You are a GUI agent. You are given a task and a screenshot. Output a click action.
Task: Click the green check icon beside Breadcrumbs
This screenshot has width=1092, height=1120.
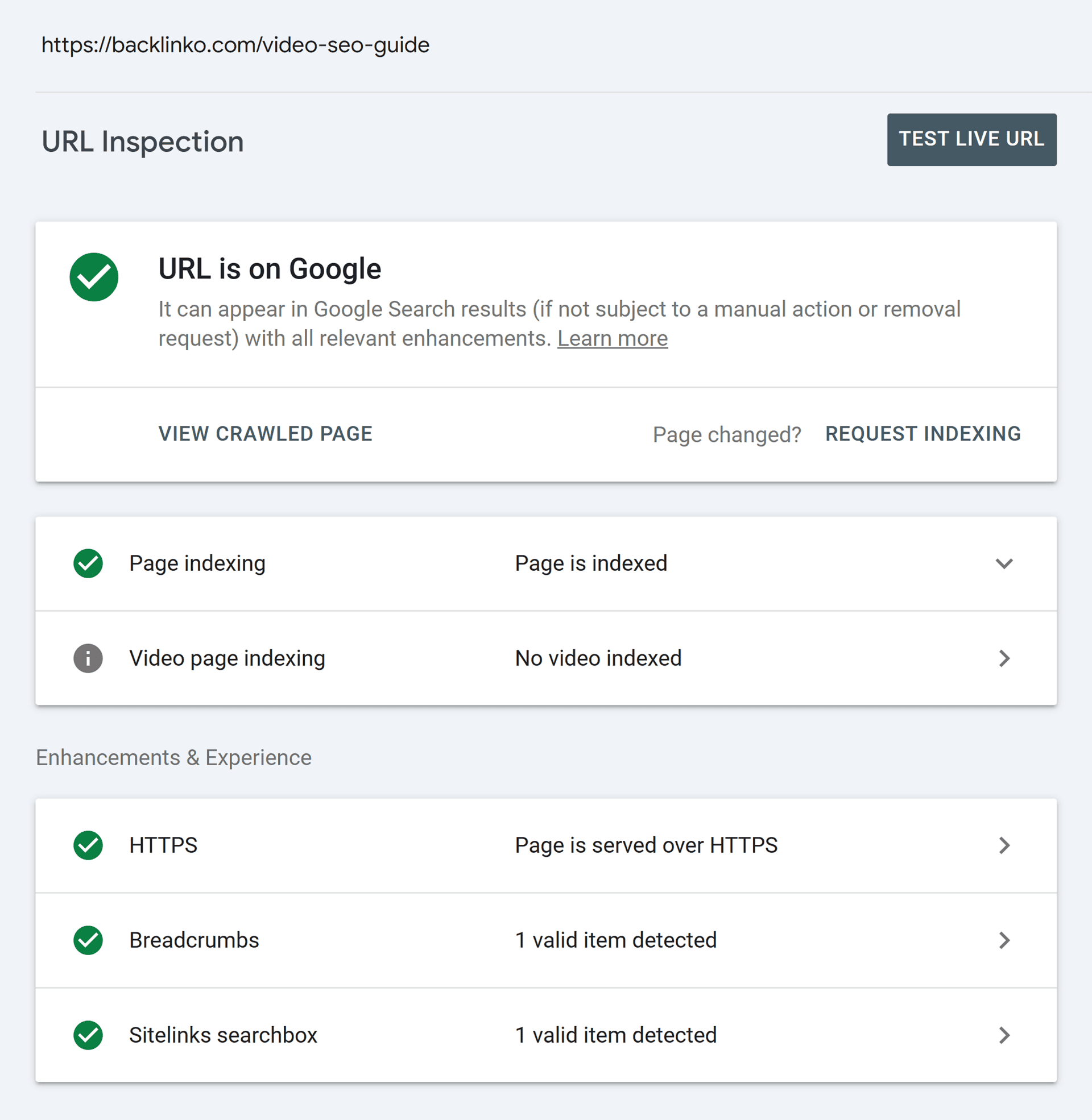(x=88, y=940)
